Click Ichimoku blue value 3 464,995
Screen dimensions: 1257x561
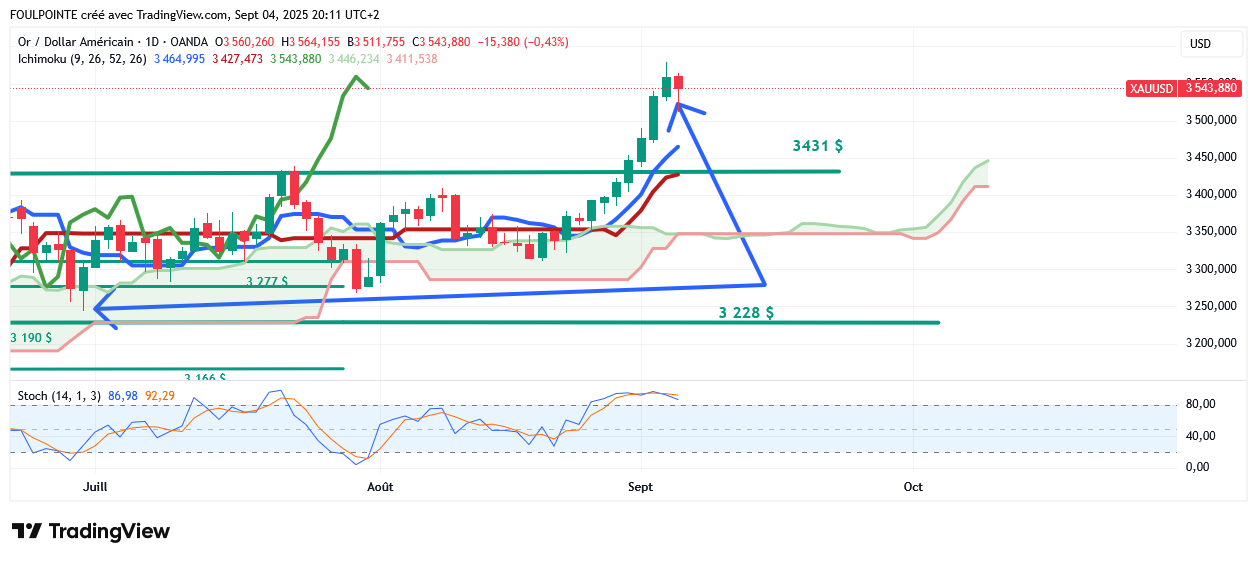(x=179, y=59)
